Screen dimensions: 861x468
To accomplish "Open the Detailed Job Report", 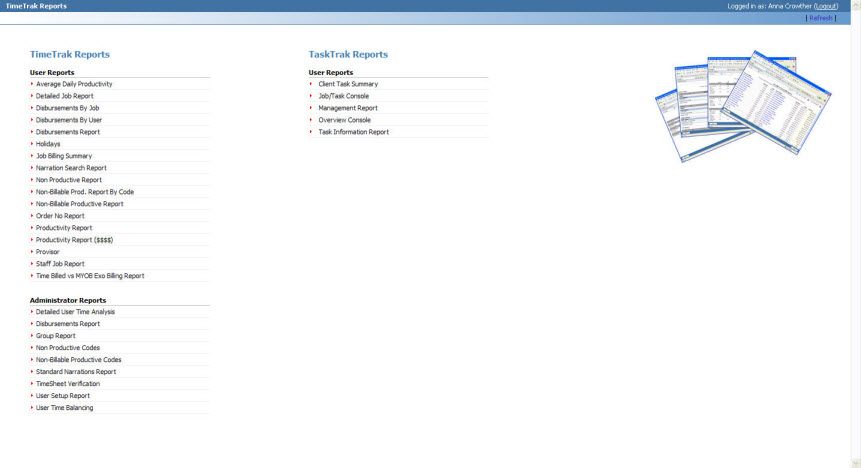I will pyautogui.click(x=65, y=96).
